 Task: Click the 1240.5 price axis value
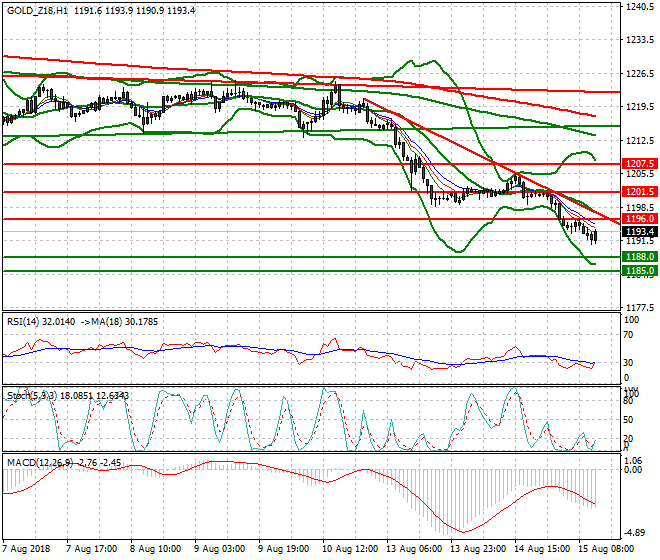(x=640, y=7)
